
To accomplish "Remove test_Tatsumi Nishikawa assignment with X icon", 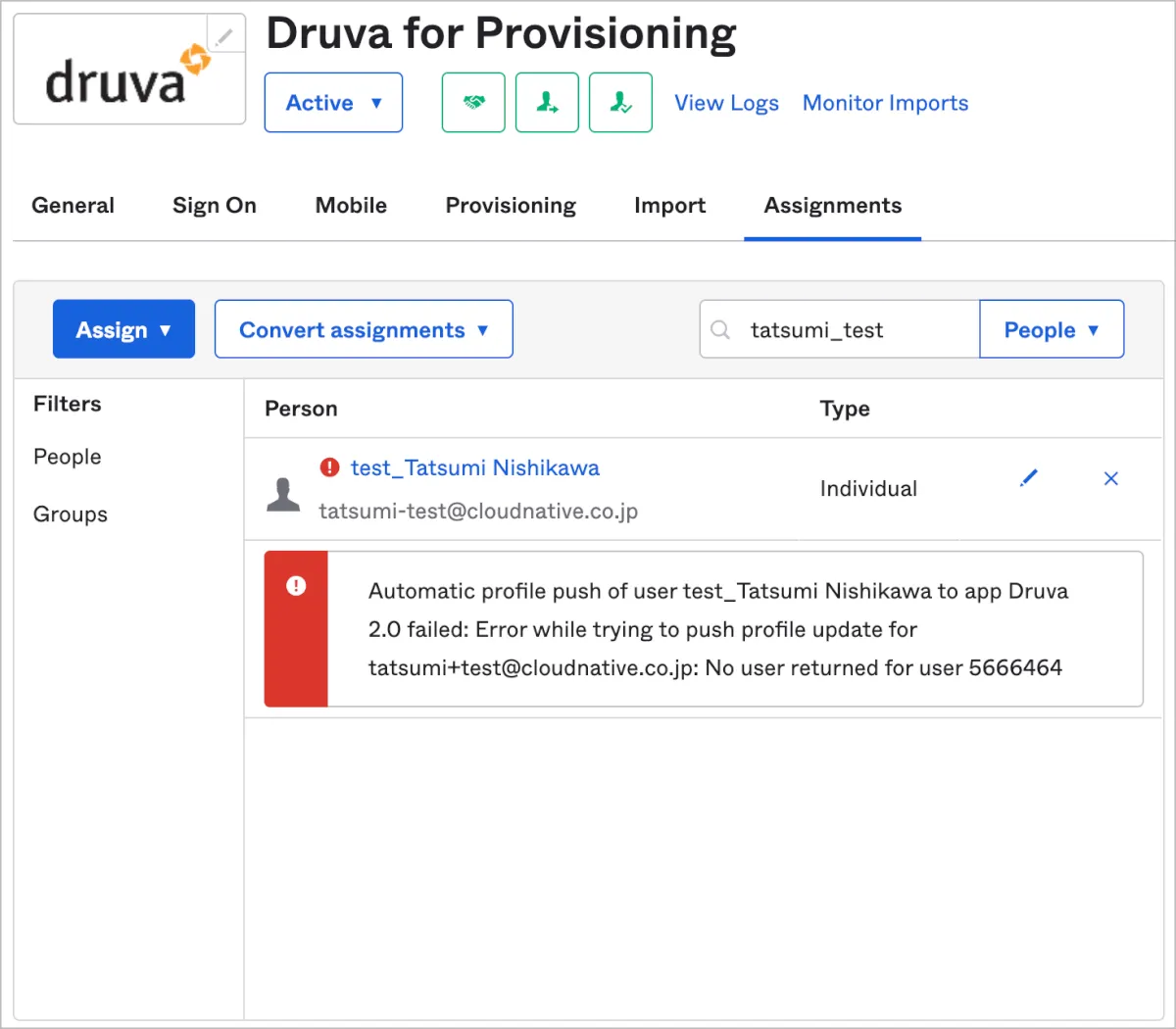I will click(1110, 478).
